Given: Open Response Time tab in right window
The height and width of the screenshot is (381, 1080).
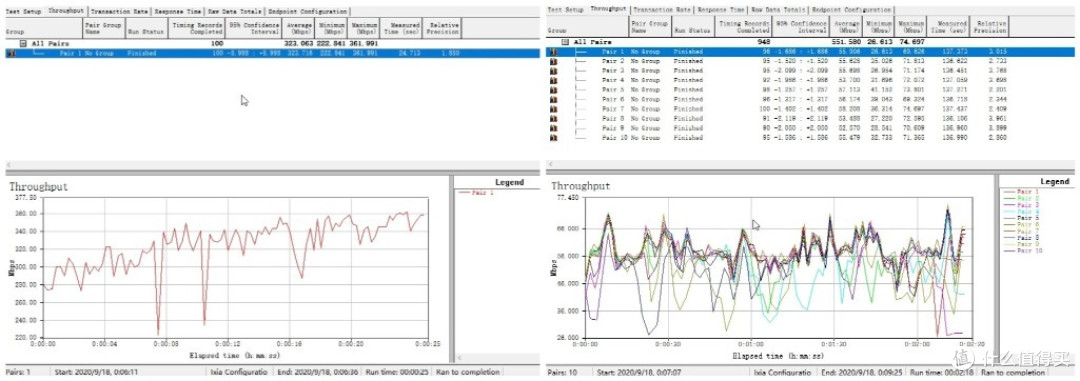Looking at the screenshot, I should click(720, 10).
